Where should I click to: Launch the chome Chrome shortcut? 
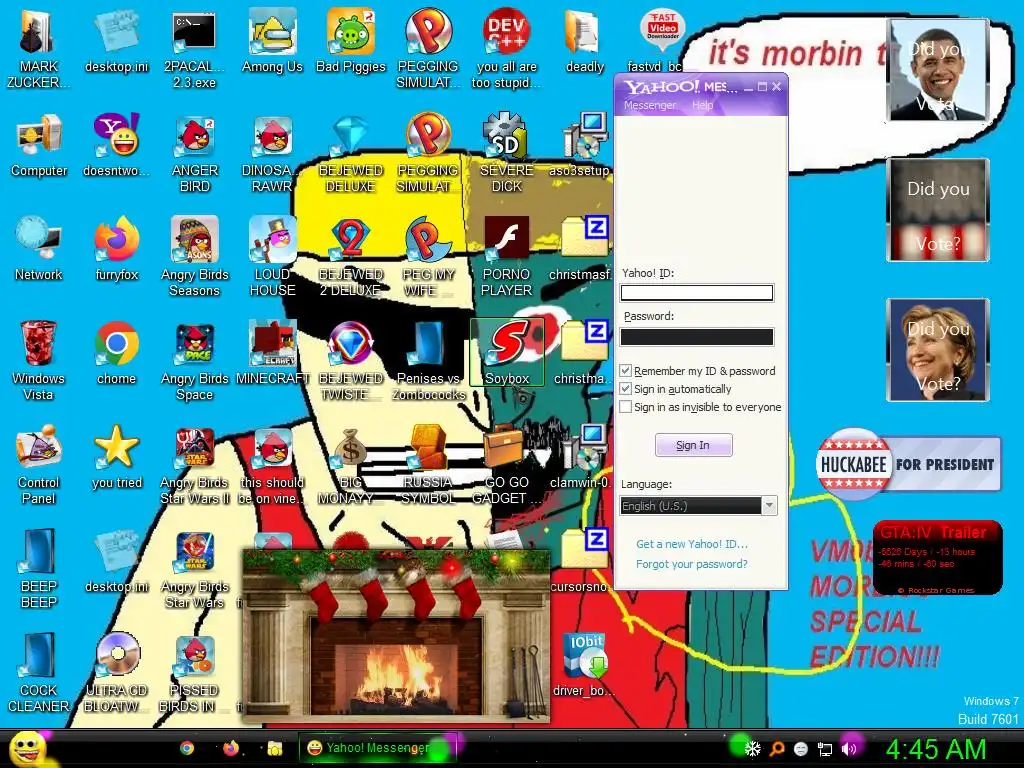(117, 353)
